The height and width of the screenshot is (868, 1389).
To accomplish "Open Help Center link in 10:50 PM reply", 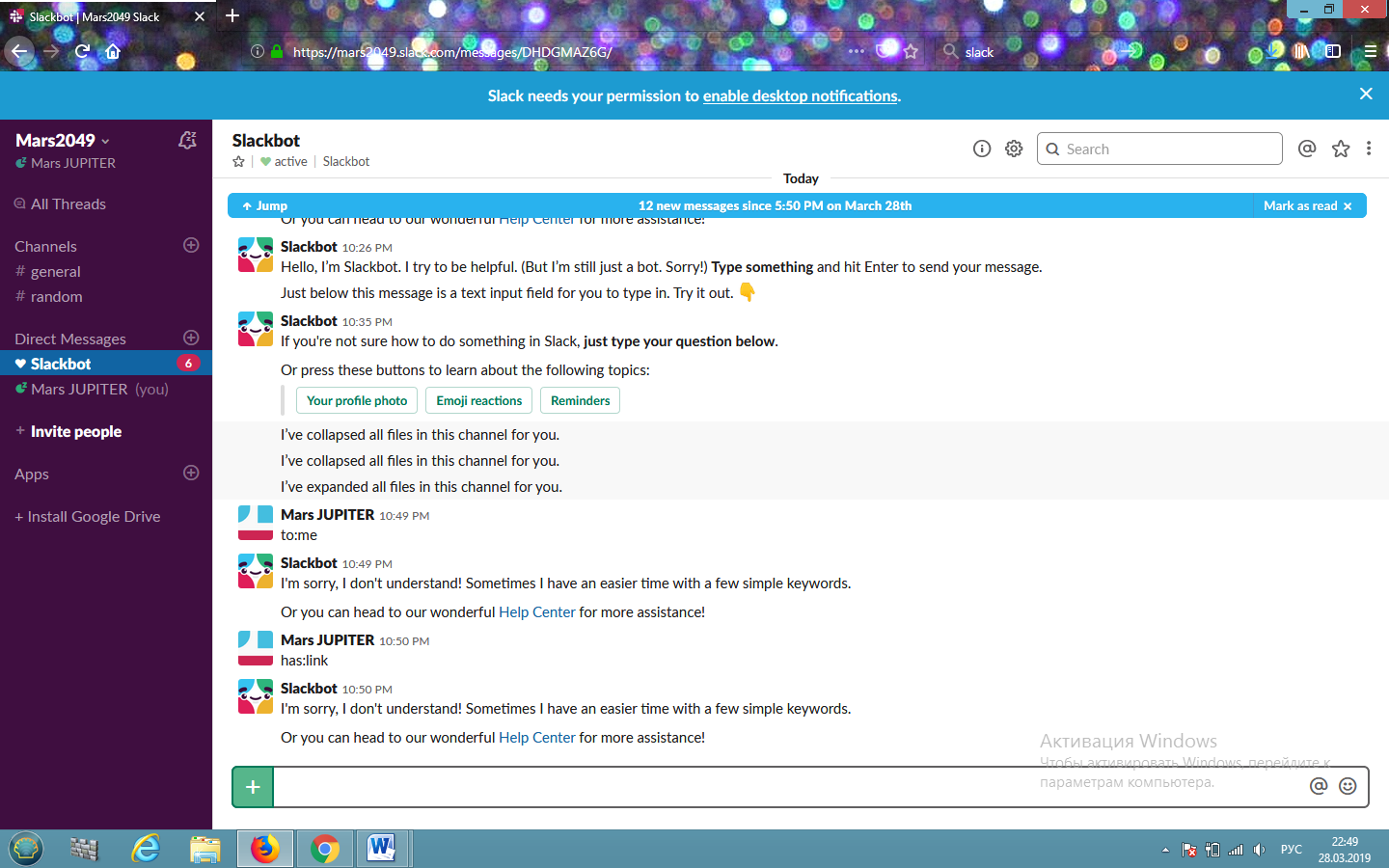I will tap(537, 738).
